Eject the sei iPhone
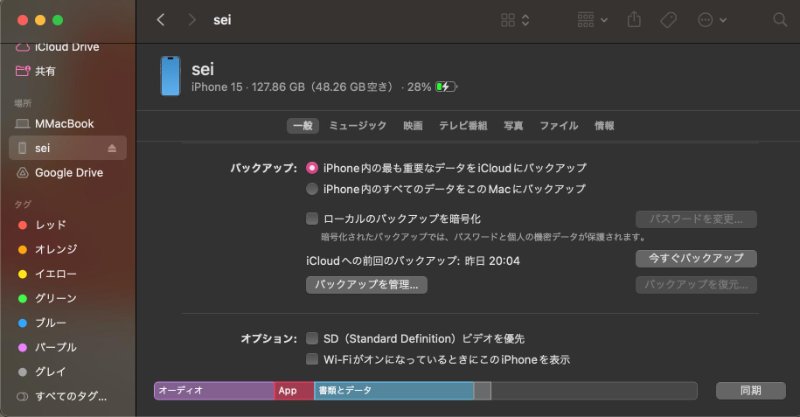The height and width of the screenshot is (417, 800). (112, 148)
